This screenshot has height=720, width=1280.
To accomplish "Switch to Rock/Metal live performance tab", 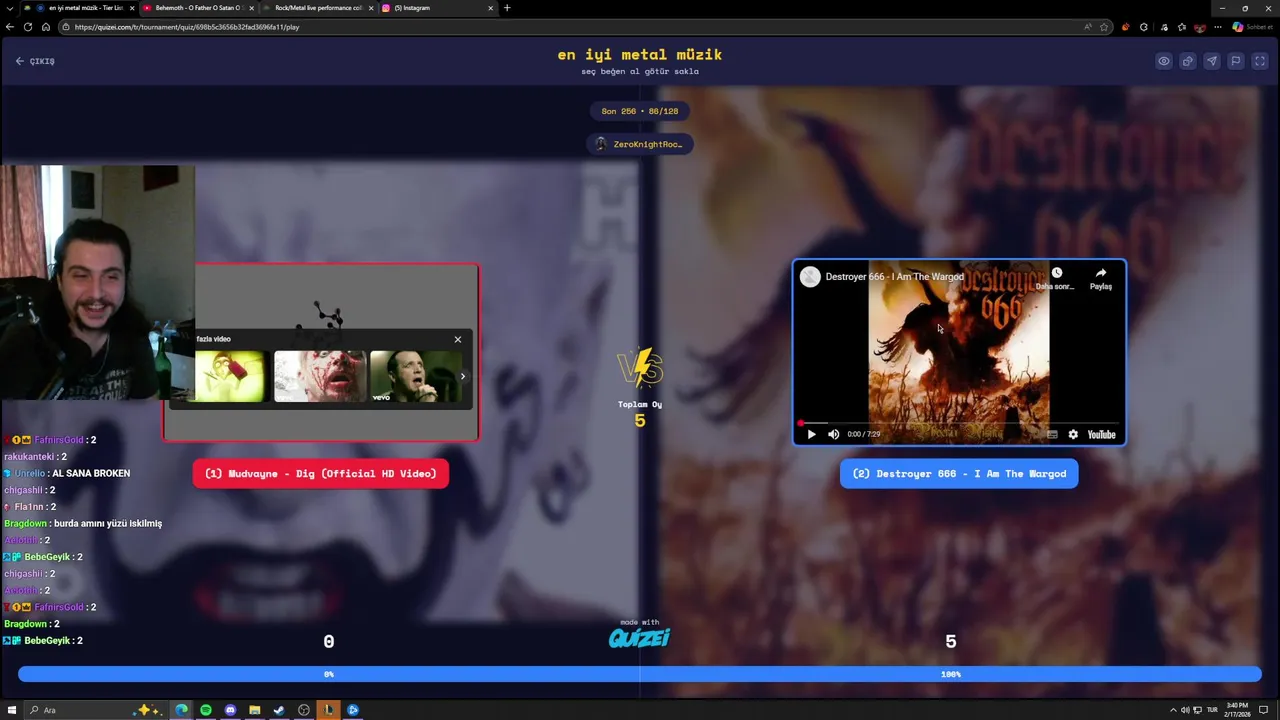I will [317, 8].
